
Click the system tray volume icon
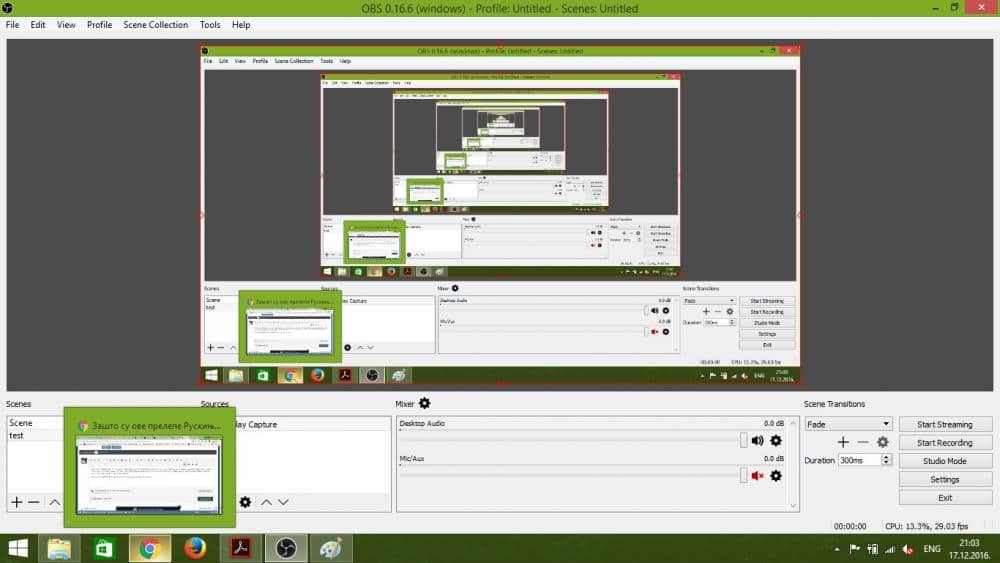tap(908, 549)
